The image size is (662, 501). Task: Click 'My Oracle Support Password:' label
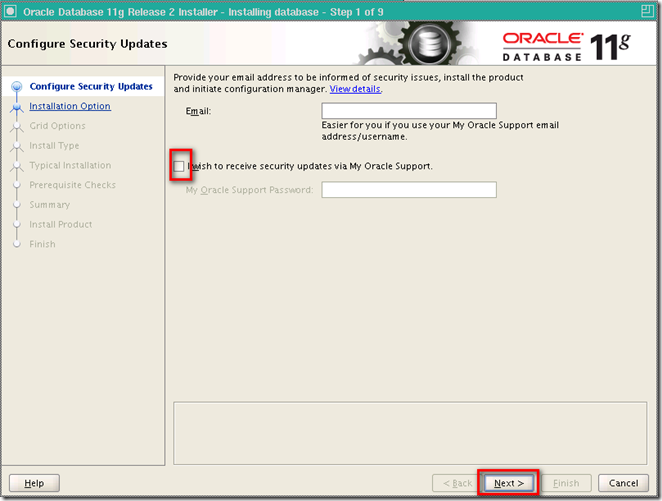click(249, 190)
